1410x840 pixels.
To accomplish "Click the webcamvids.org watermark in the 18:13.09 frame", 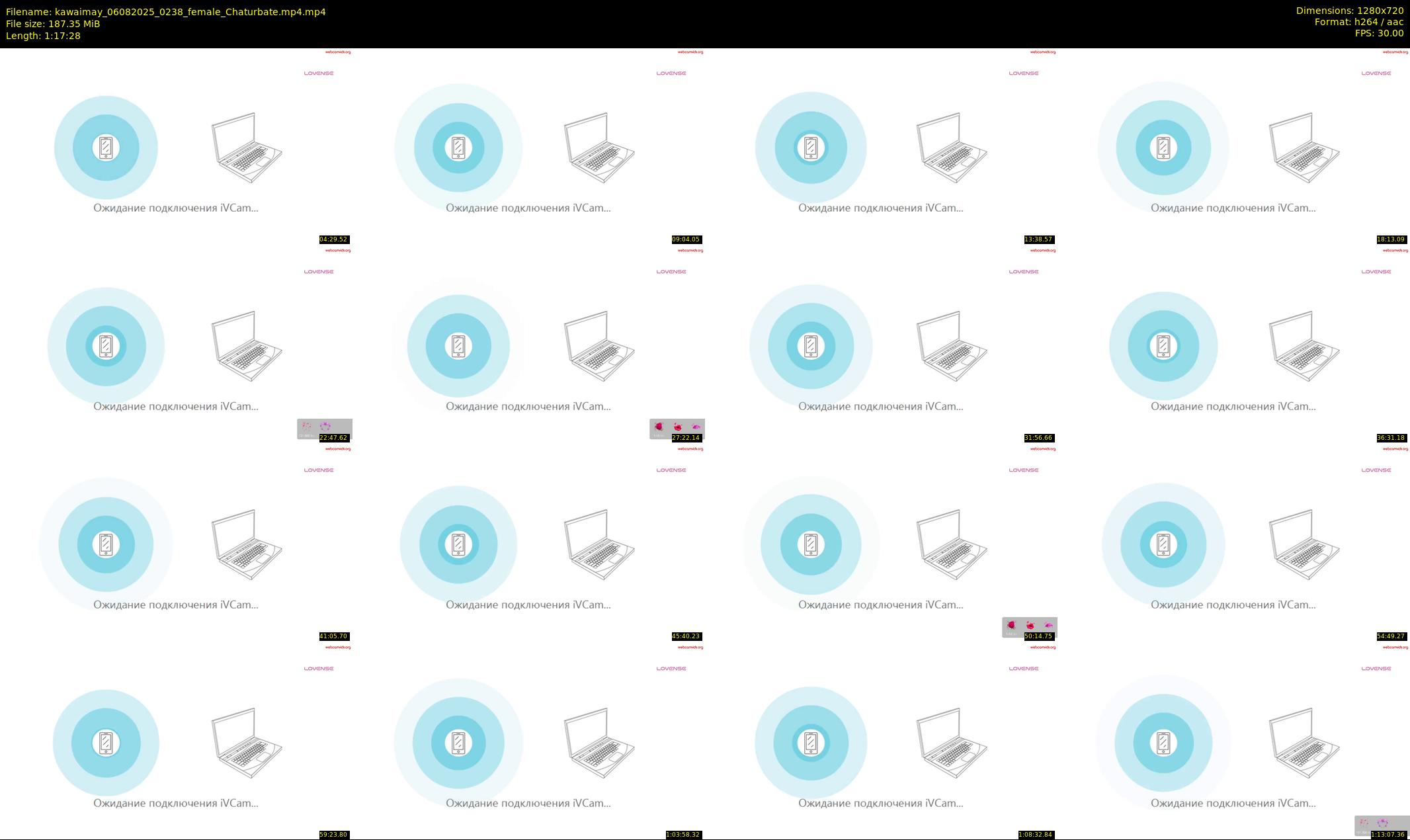I will (x=1395, y=52).
